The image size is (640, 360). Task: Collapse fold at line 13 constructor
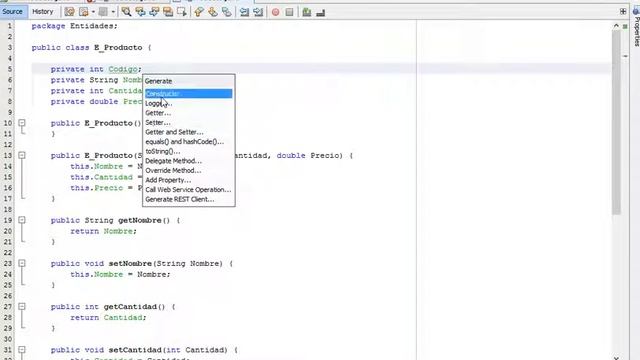tap(22, 155)
